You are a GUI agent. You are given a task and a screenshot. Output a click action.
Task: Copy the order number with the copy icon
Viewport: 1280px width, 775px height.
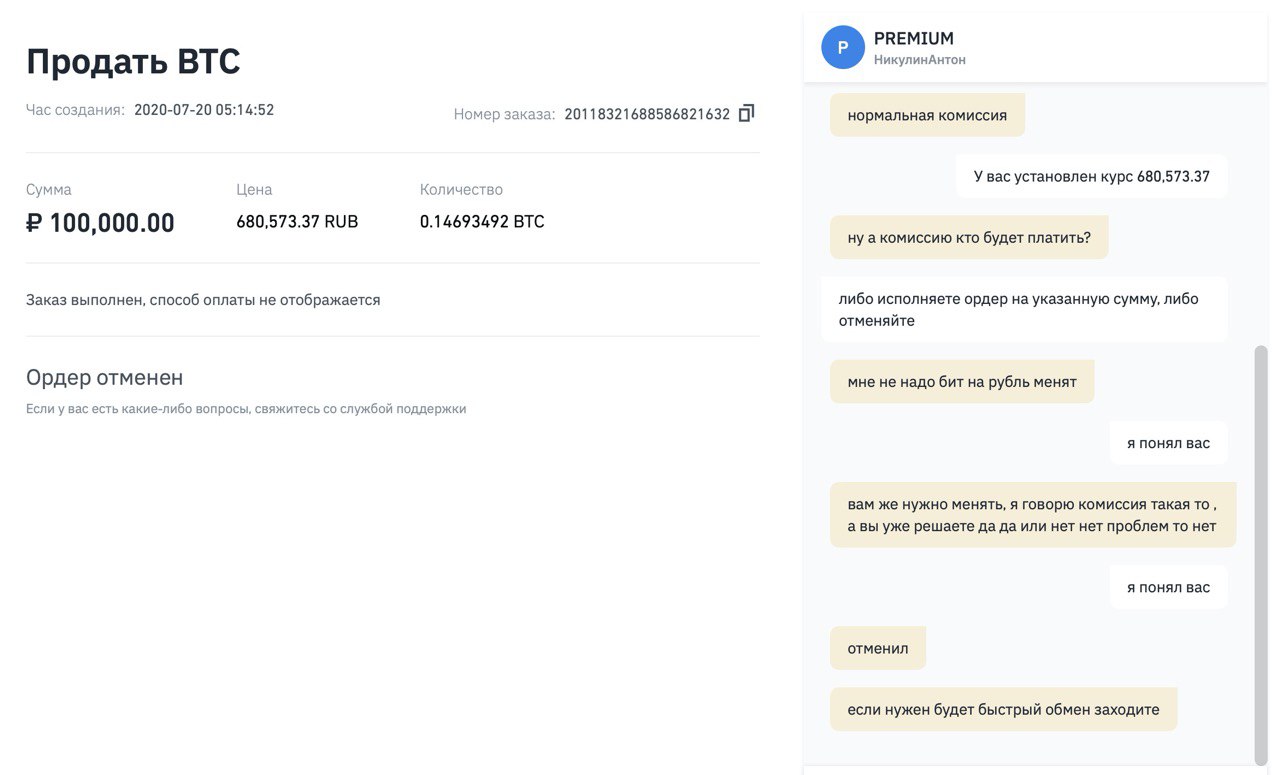[x=746, y=114]
